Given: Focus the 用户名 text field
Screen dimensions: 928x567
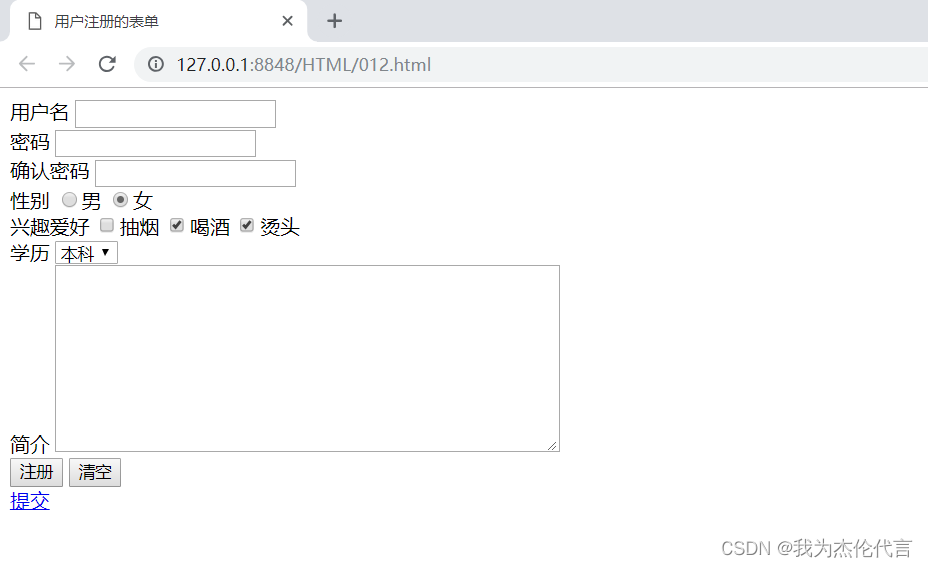Looking at the screenshot, I should pyautogui.click(x=175, y=114).
